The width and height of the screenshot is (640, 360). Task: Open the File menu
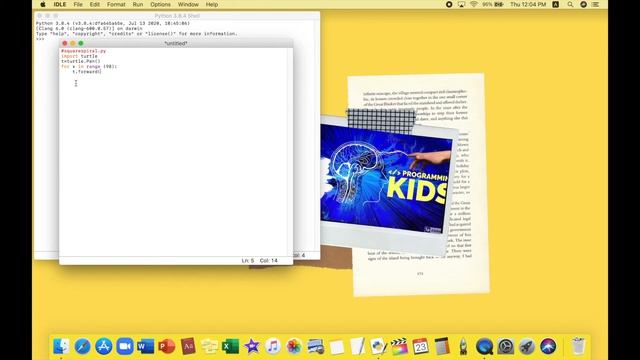(x=78, y=4)
